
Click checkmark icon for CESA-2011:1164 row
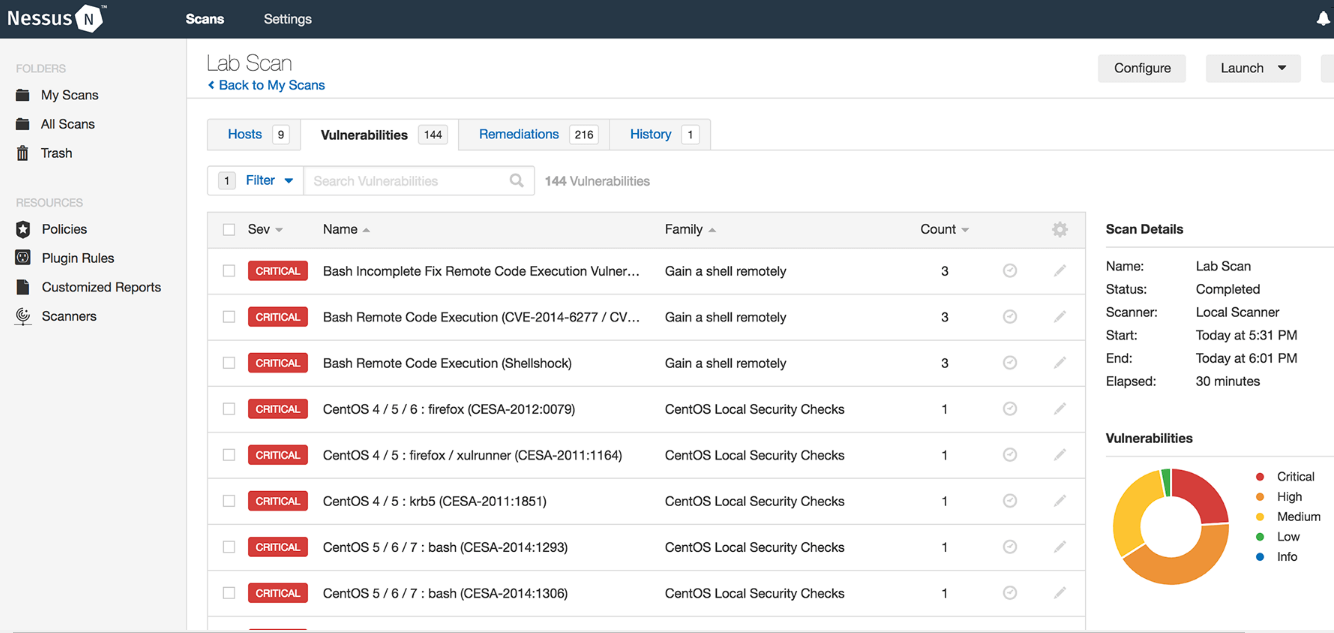coord(1010,455)
